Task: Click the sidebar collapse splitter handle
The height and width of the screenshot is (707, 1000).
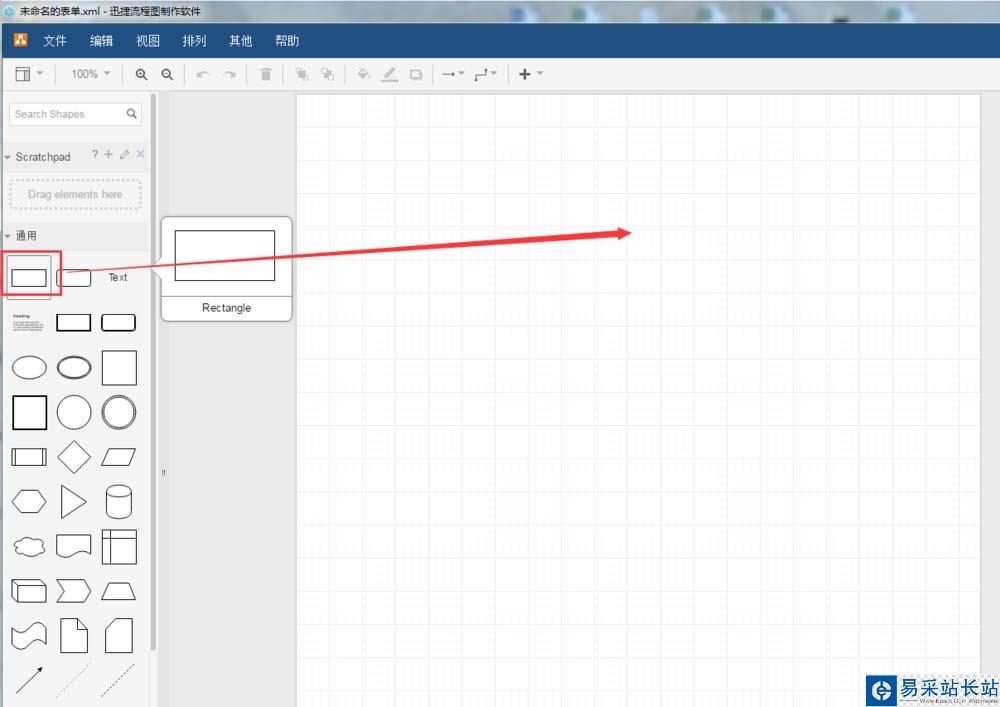Action: point(163,472)
